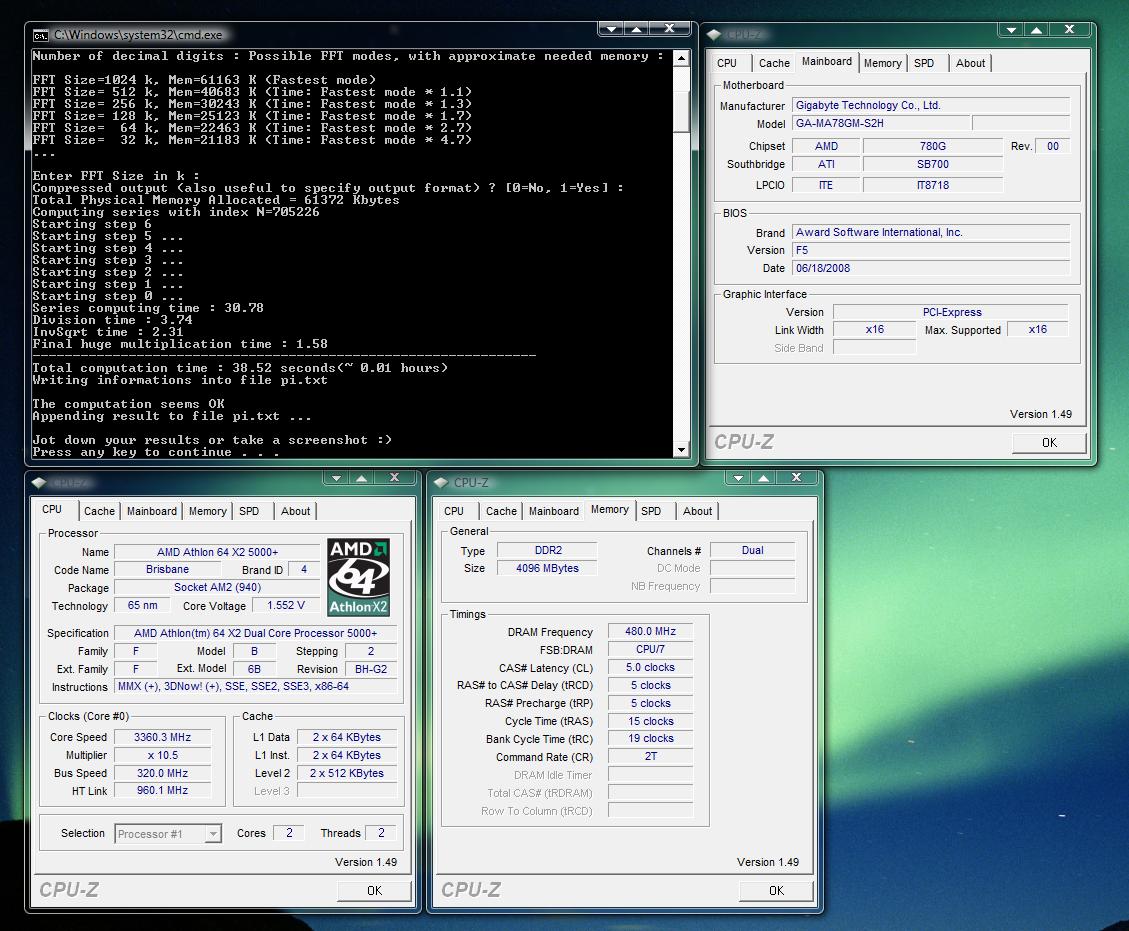This screenshot has height=931, width=1129.
Task: Click cmd window scrollbar down arrow
Action: click(x=681, y=450)
